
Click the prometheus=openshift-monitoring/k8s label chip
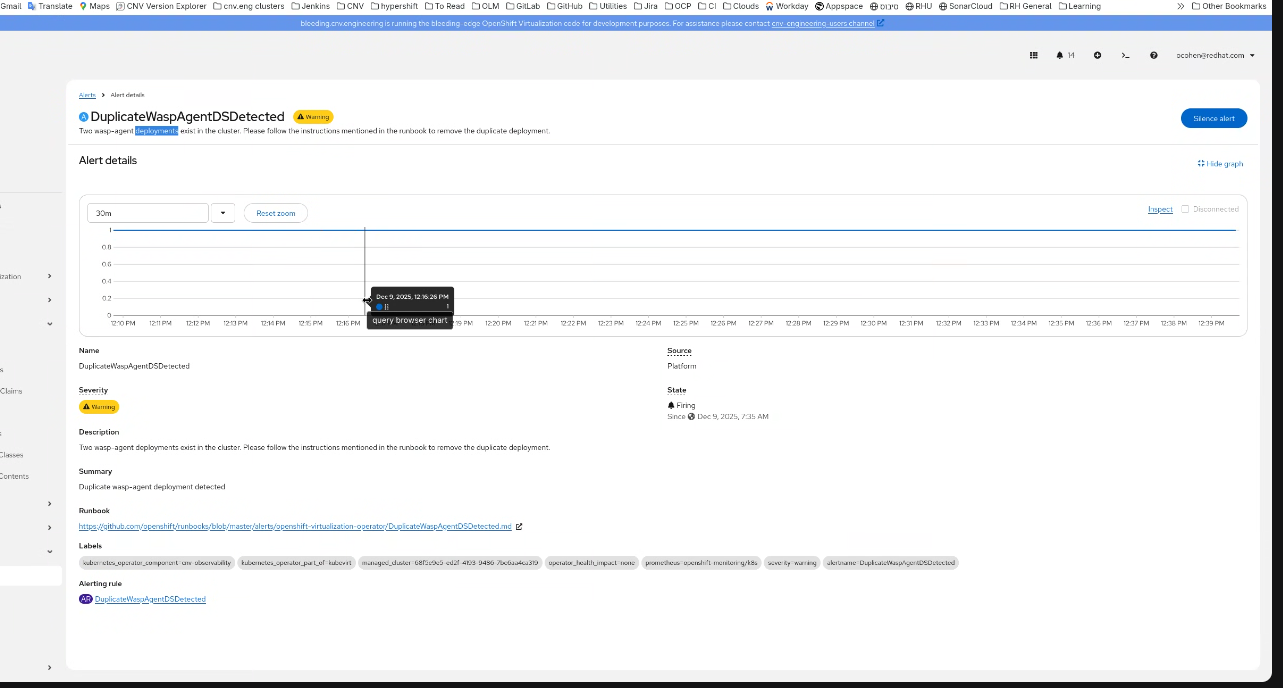(x=701, y=562)
